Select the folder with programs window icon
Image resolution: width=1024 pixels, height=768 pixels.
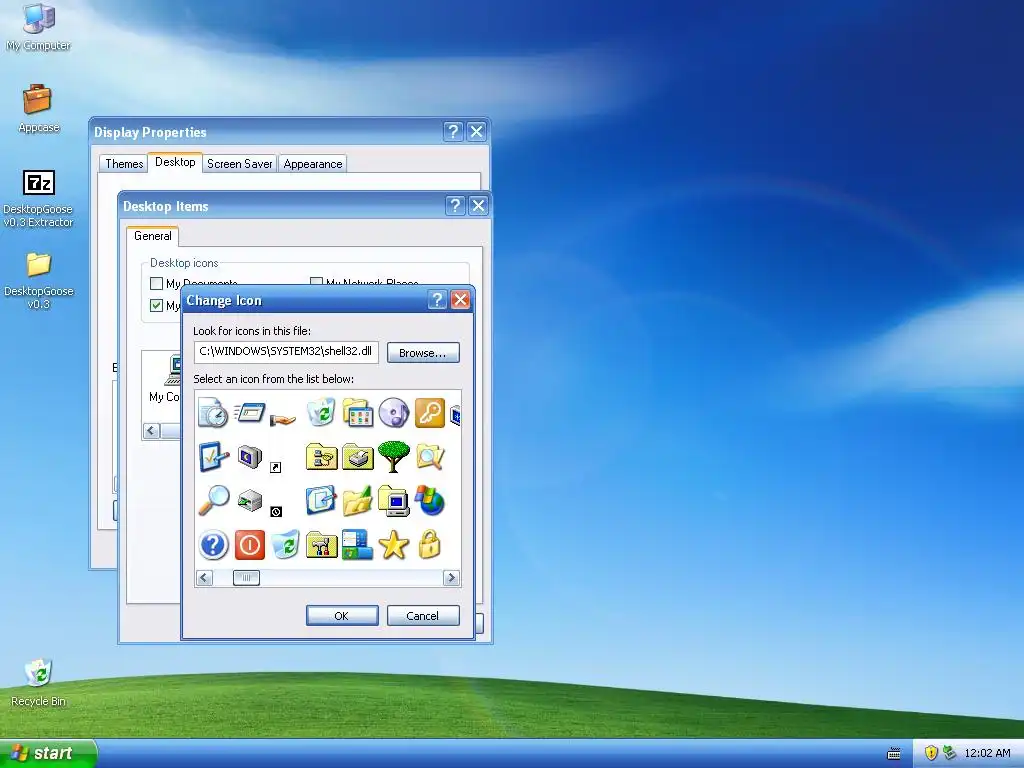(x=357, y=413)
